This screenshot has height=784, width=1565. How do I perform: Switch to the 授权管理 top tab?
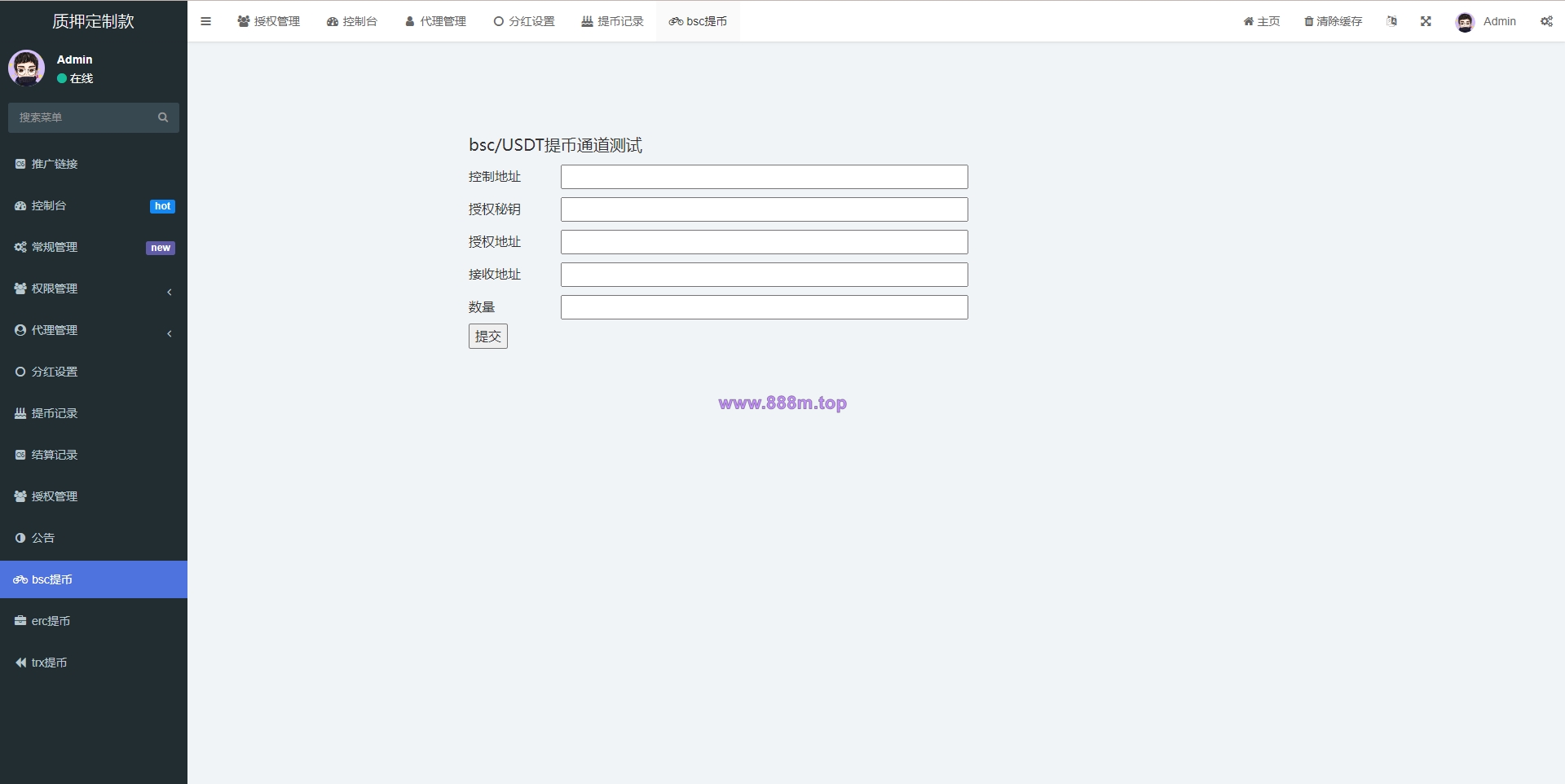click(269, 21)
